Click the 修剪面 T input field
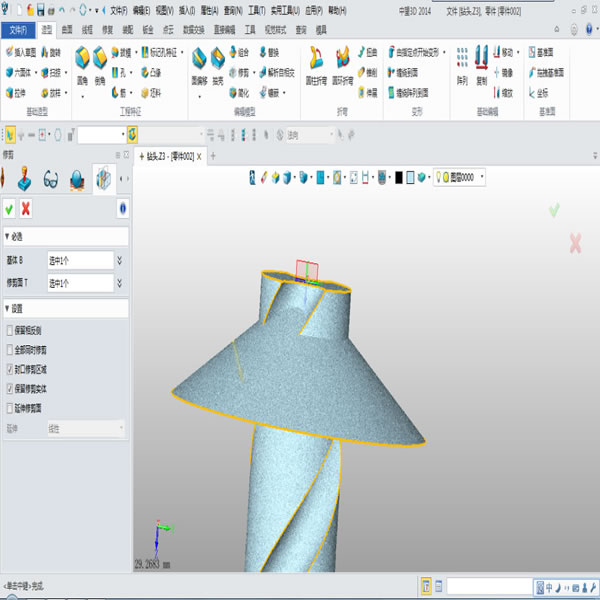Image resolution: width=600 pixels, height=600 pixels. 79,283
